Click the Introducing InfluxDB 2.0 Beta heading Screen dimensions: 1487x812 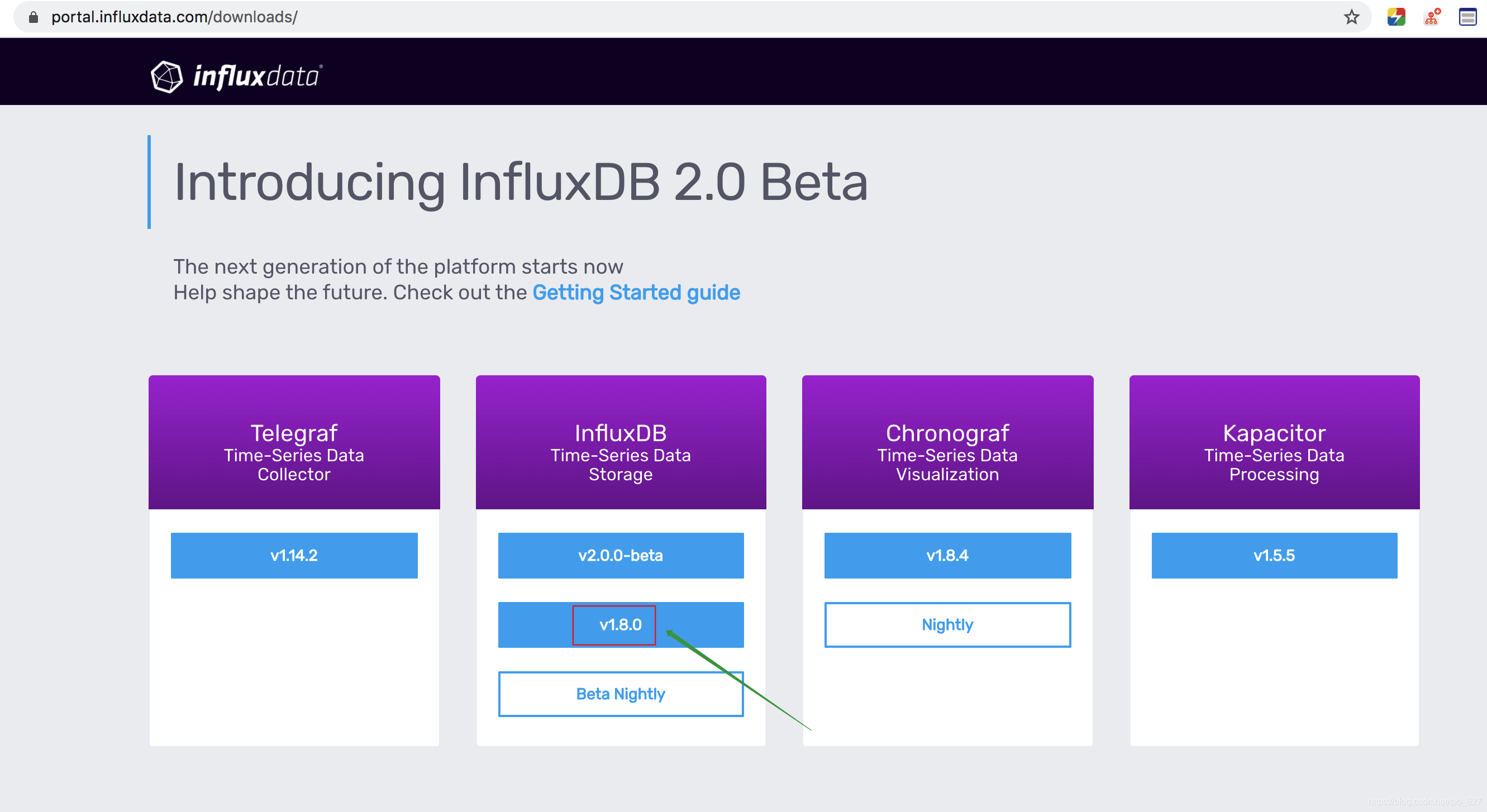point(521,183)
